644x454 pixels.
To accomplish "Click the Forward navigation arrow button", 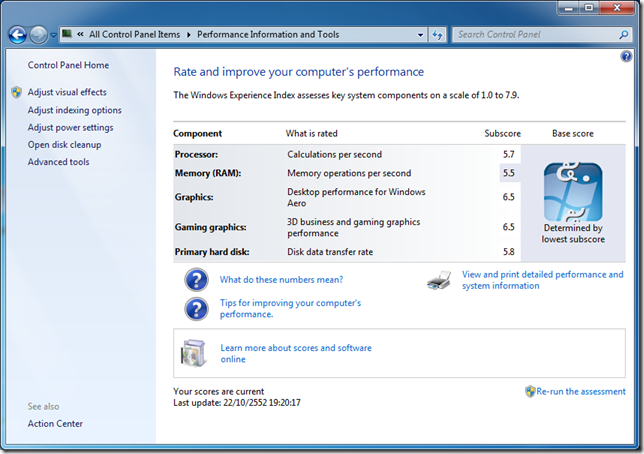I will pos(38,35).
